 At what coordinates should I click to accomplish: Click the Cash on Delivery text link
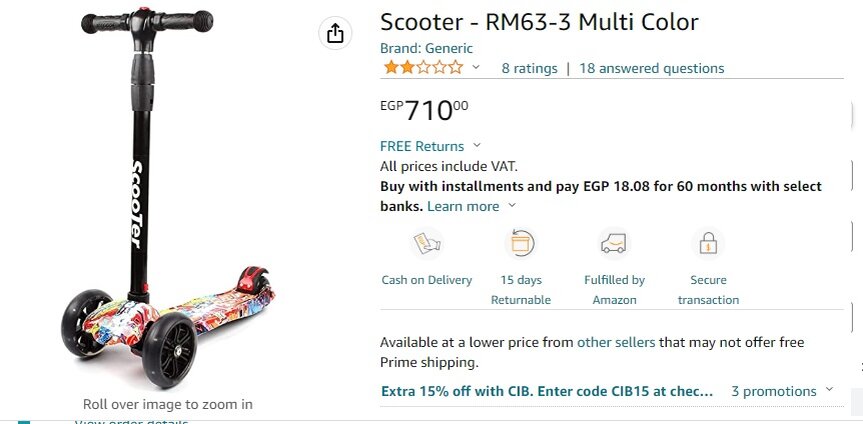click(x=427, y=280)
